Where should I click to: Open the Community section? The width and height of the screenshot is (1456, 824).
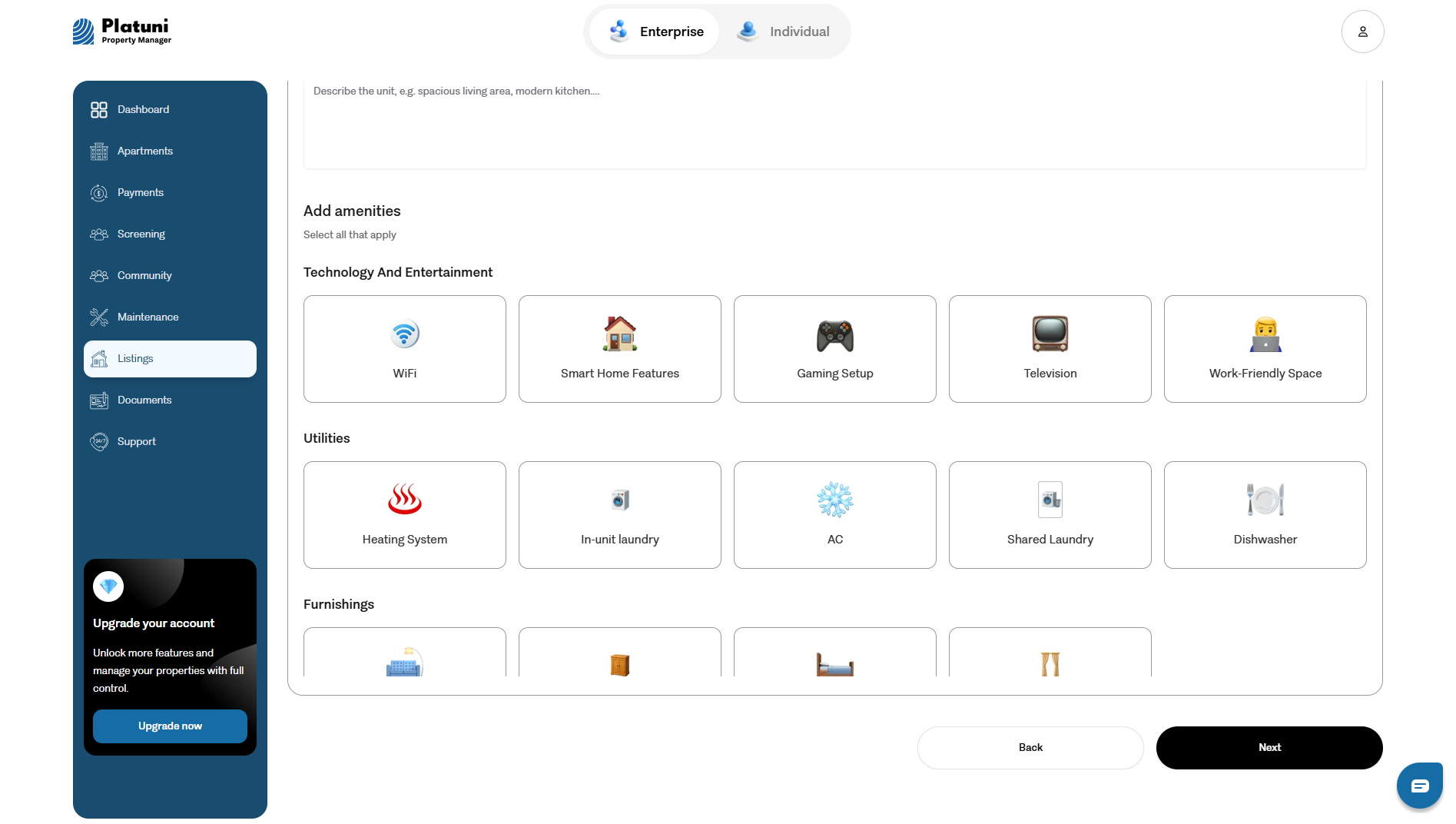coord(170,276)
